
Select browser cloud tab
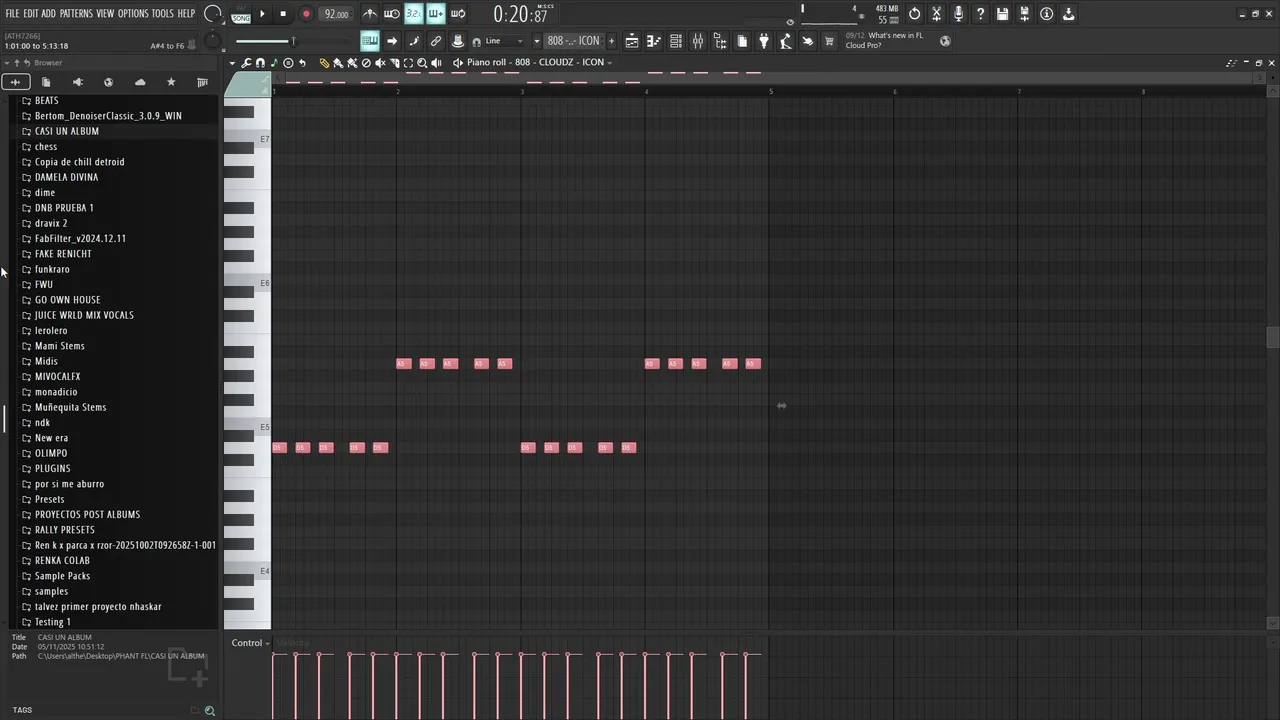coord(139,82)
